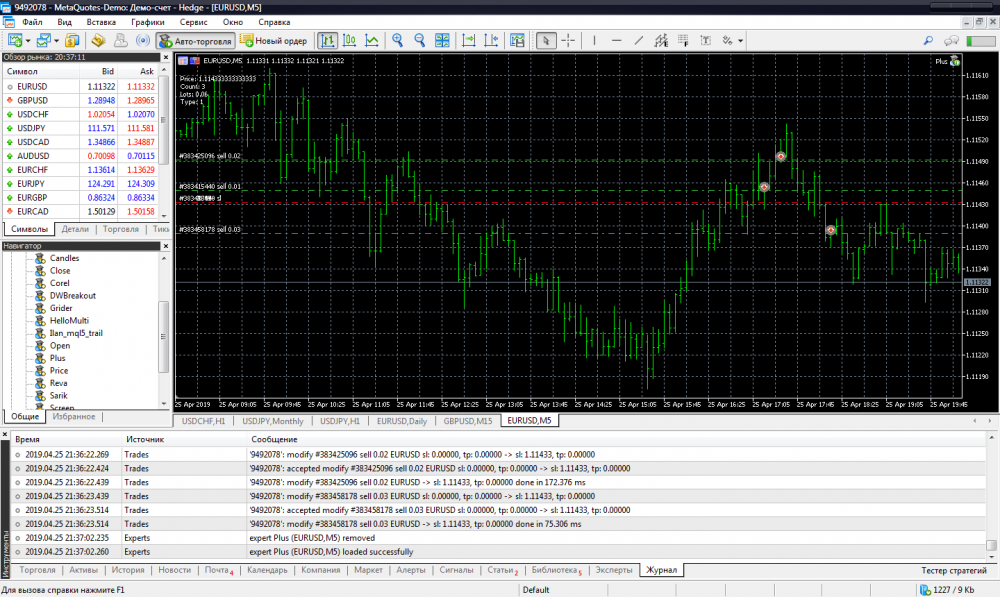Open the Файл menu
1000x597 pixels.
32,22
